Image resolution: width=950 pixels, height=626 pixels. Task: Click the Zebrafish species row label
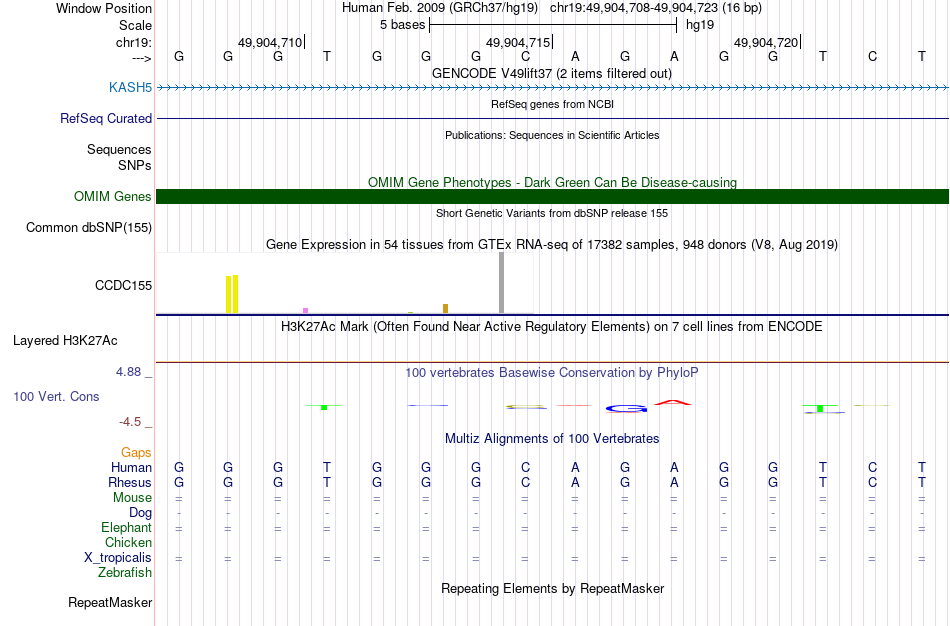coord(125,572)
